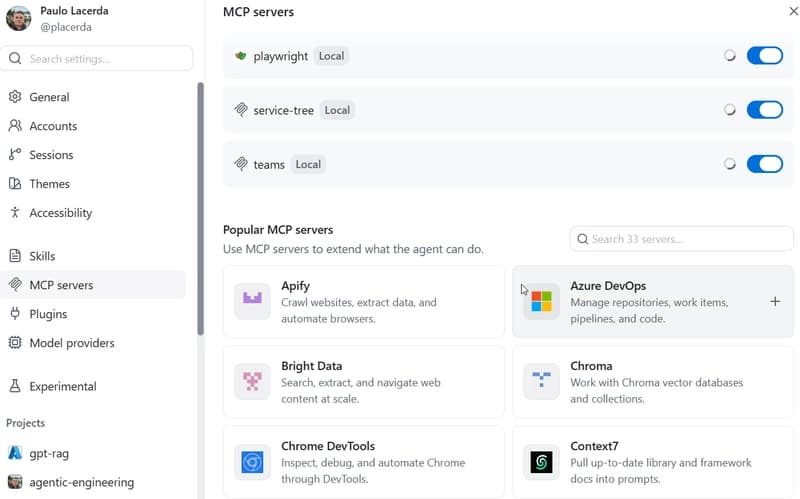Click the teams server icon
Viewport: 800px width, 499px height.
tap(241, 164)
